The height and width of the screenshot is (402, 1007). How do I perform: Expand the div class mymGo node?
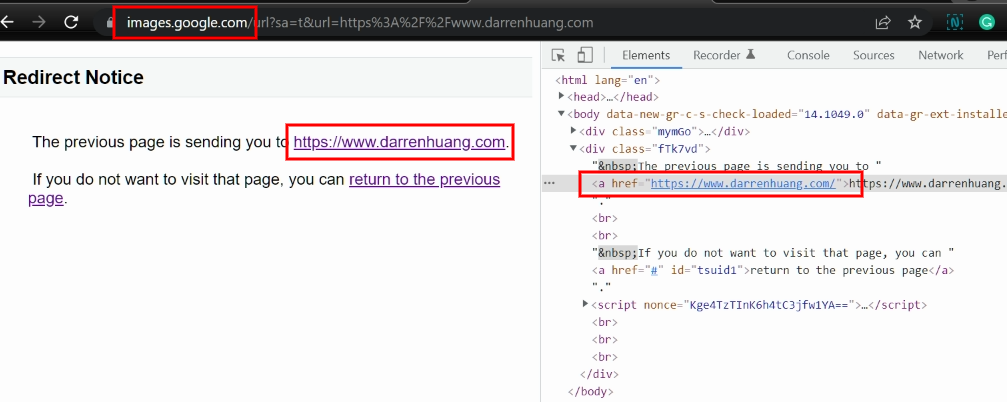tap(574, 131)
